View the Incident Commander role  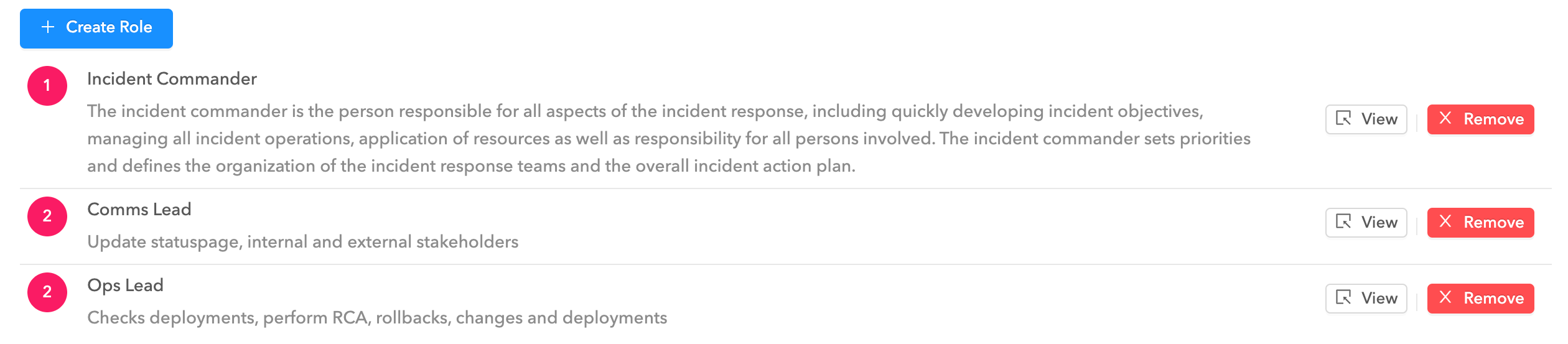pyautogui.click(x=1366, y=119)
